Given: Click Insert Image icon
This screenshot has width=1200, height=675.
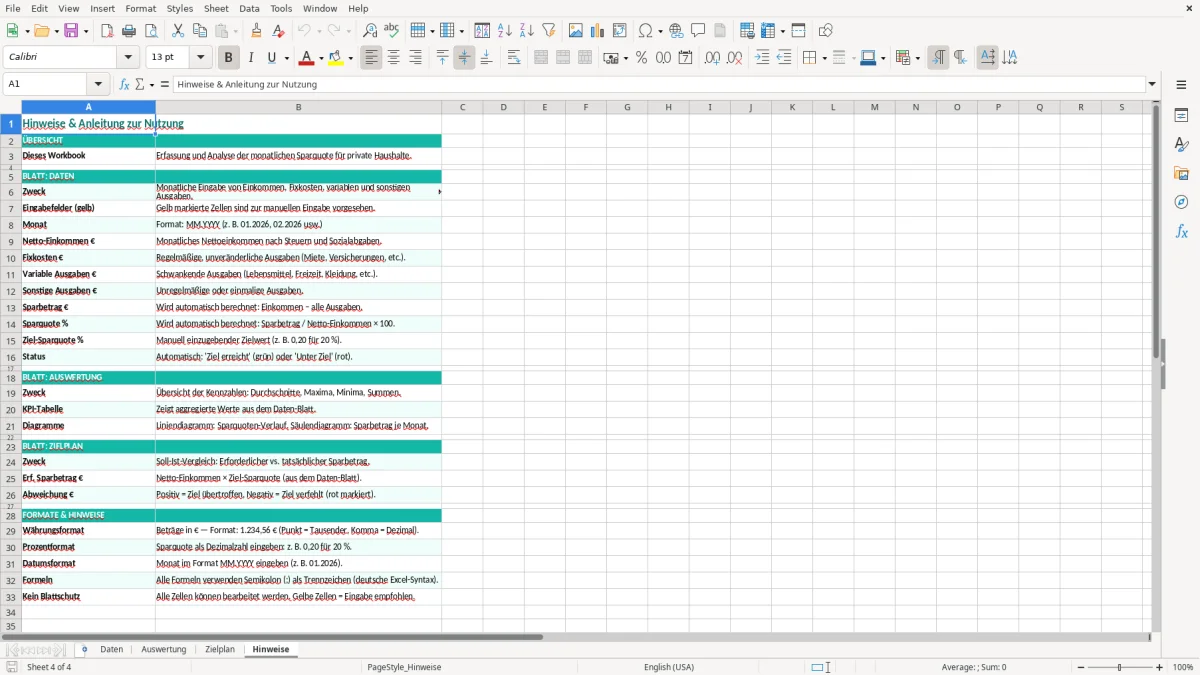Looking at the screenshot, I should pos(575,31).
